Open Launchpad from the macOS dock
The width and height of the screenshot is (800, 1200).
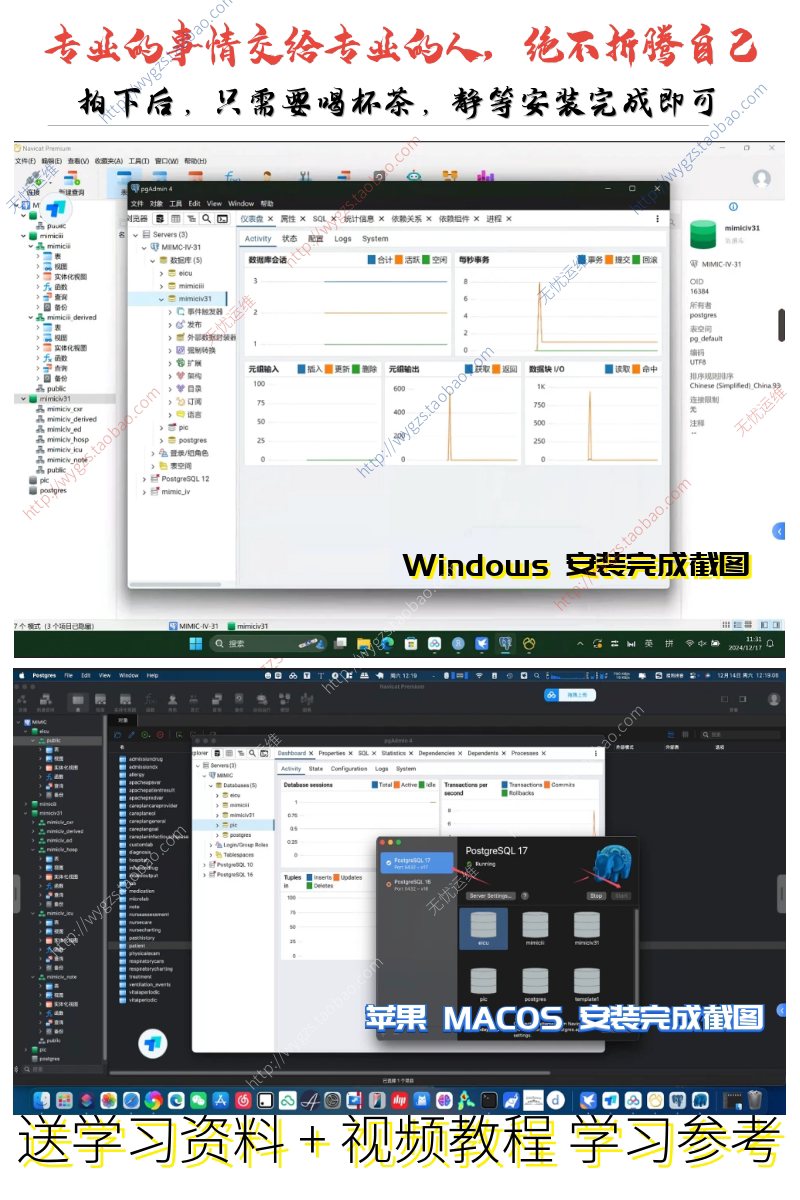[x=64, y=1100]
